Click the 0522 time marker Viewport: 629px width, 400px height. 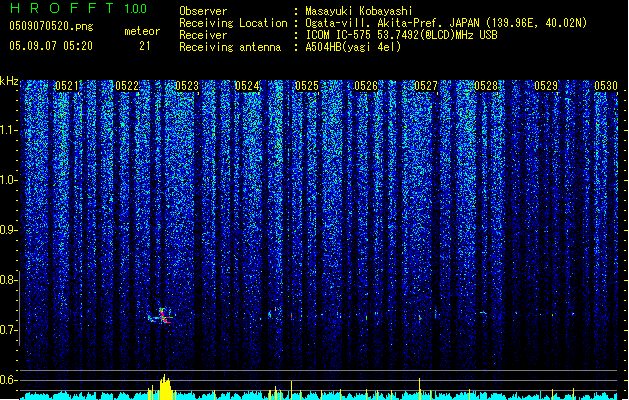[127, 86]
